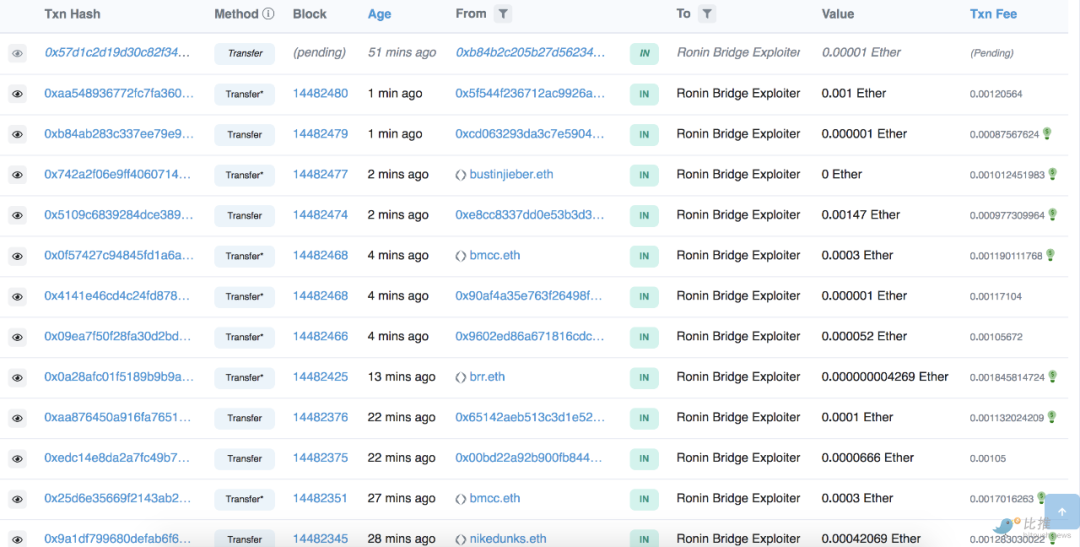Click the scroll-to-top arrow button
1080x547 pixels.
click(x=1062, y=511)
